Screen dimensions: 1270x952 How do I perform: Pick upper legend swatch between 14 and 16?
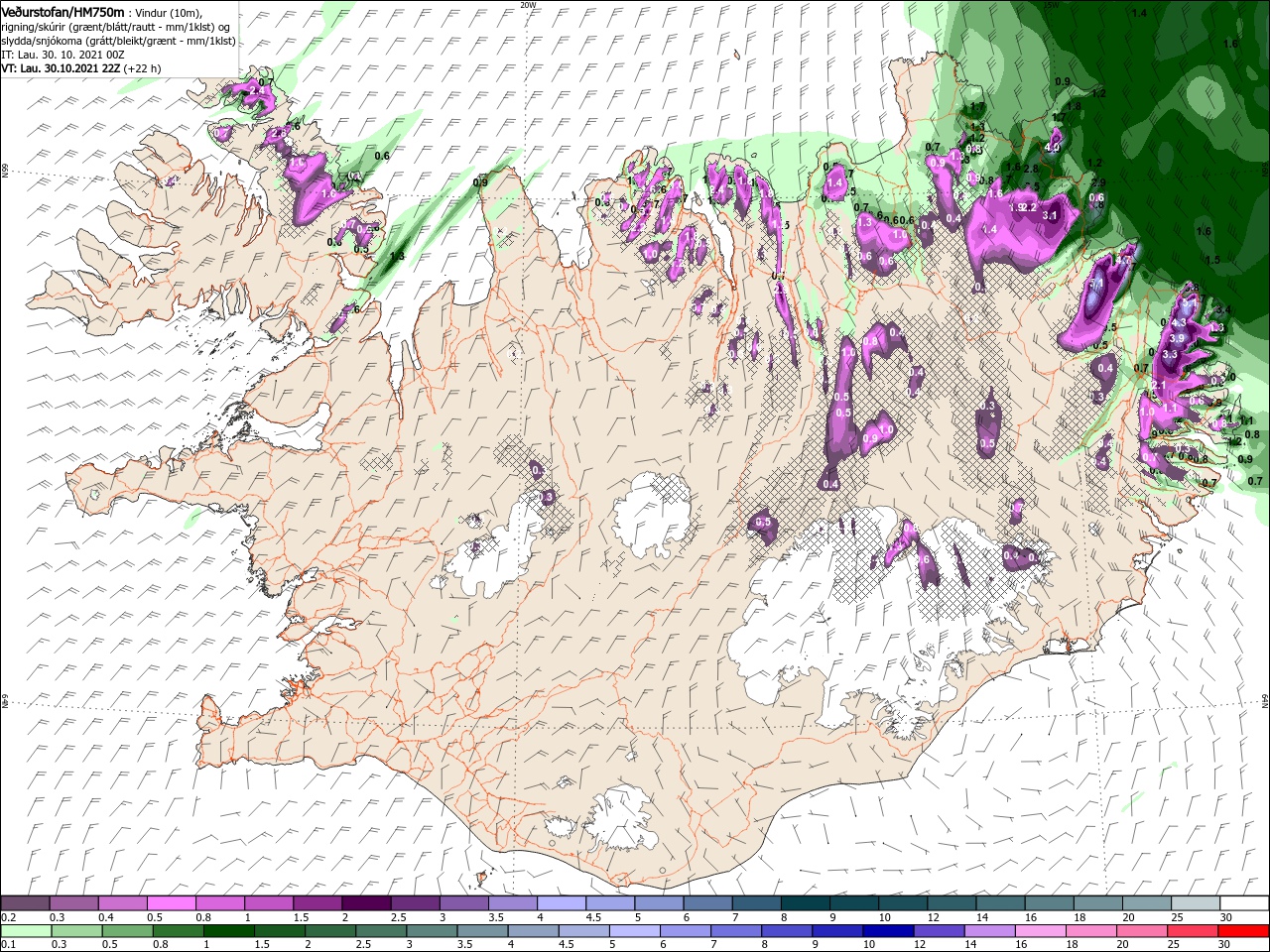(1000, 902)
